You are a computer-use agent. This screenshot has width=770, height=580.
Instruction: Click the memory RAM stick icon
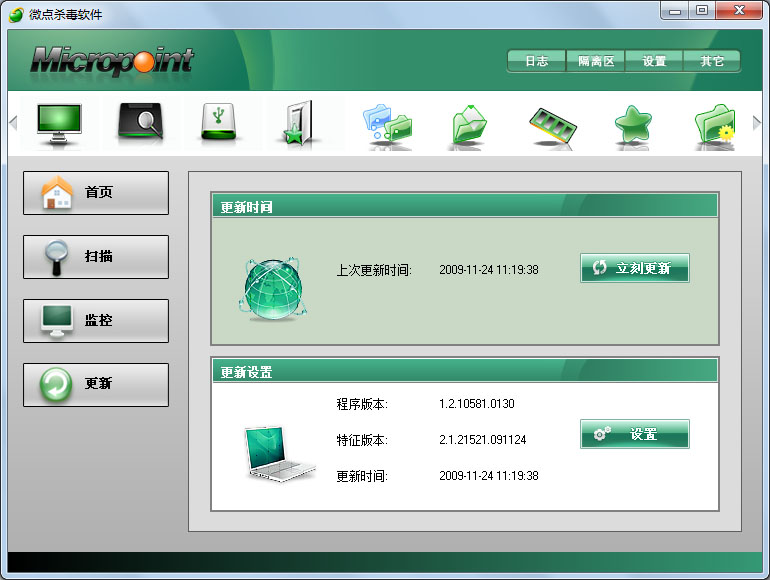coord(552,126)
